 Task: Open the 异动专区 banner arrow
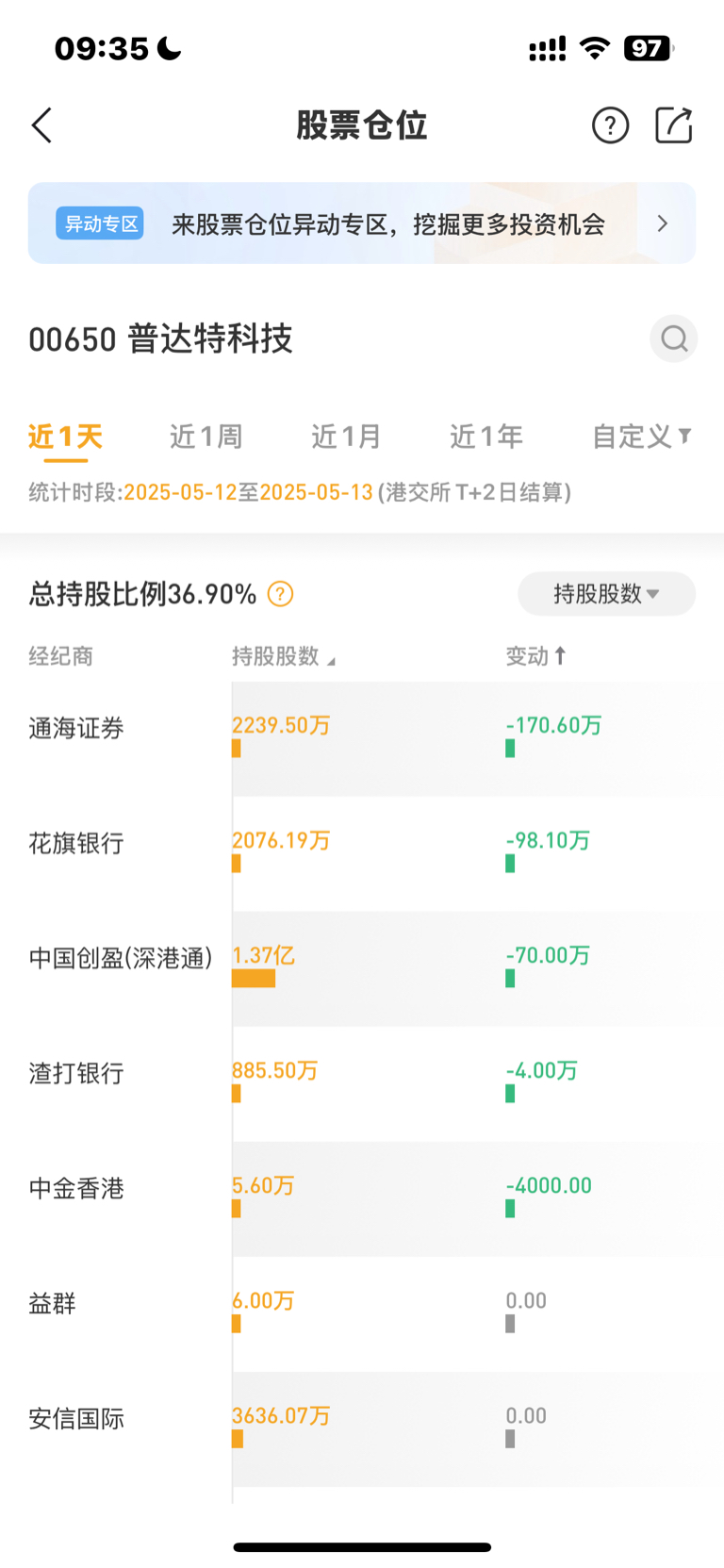point(663,223)
